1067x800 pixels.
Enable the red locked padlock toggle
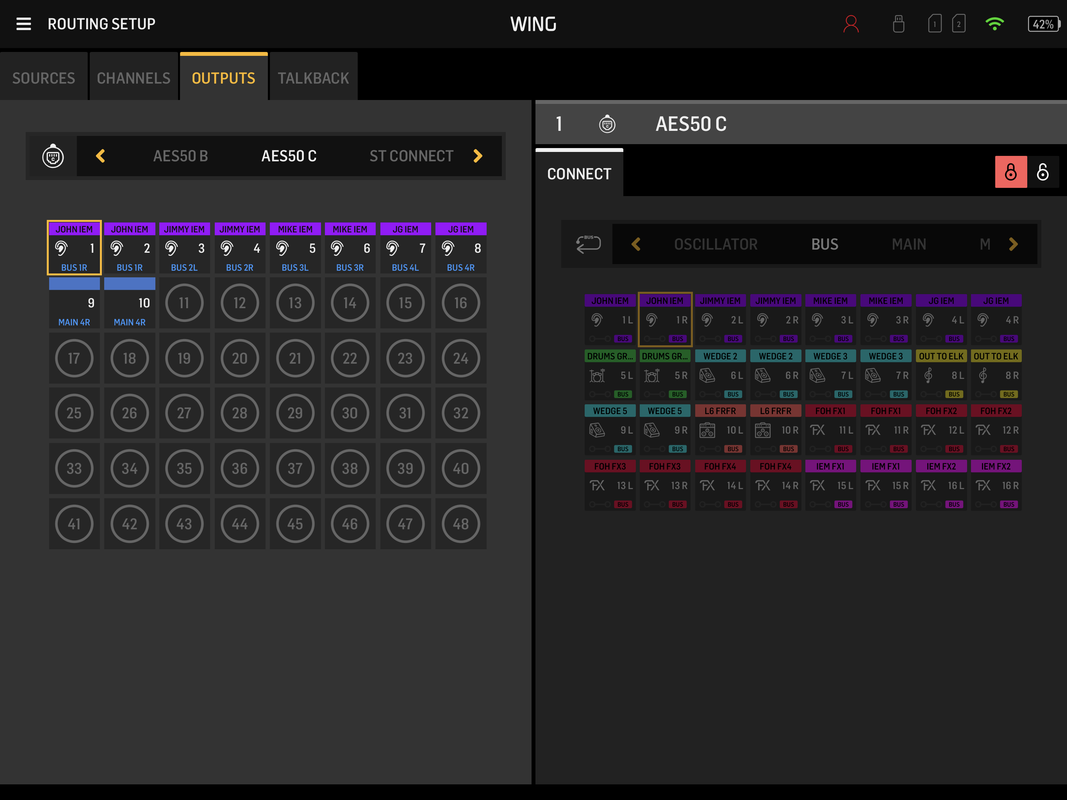[1011, 172]
